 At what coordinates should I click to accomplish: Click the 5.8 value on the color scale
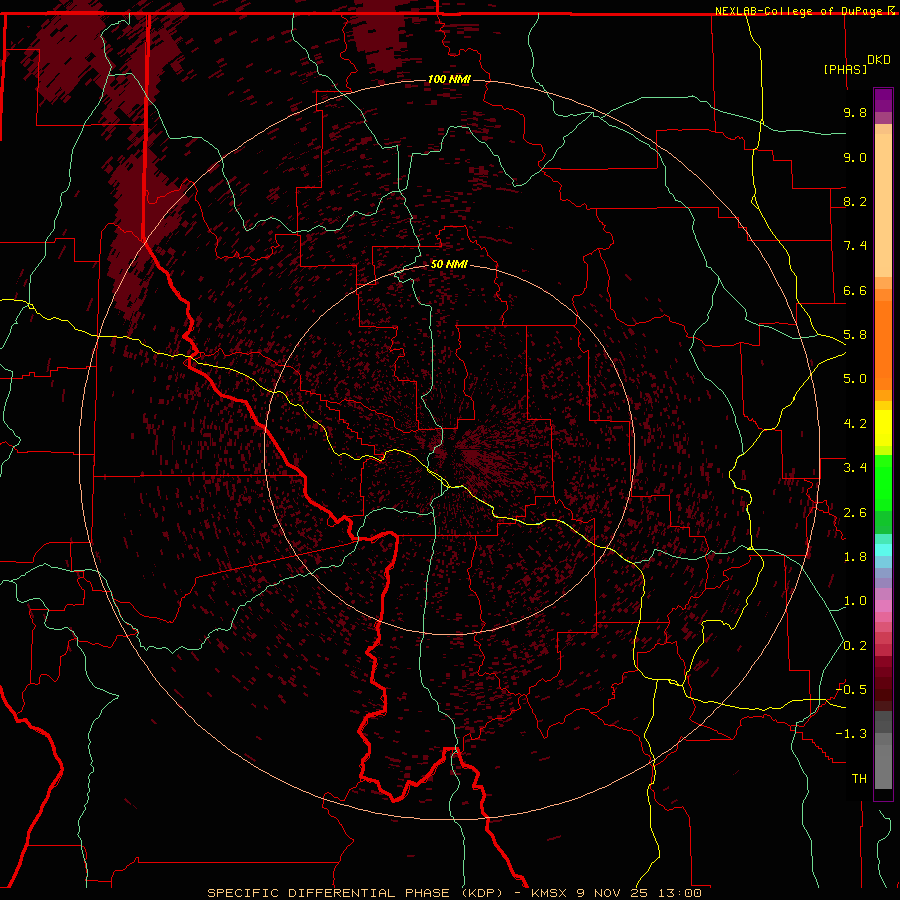(x=855, y=335)
